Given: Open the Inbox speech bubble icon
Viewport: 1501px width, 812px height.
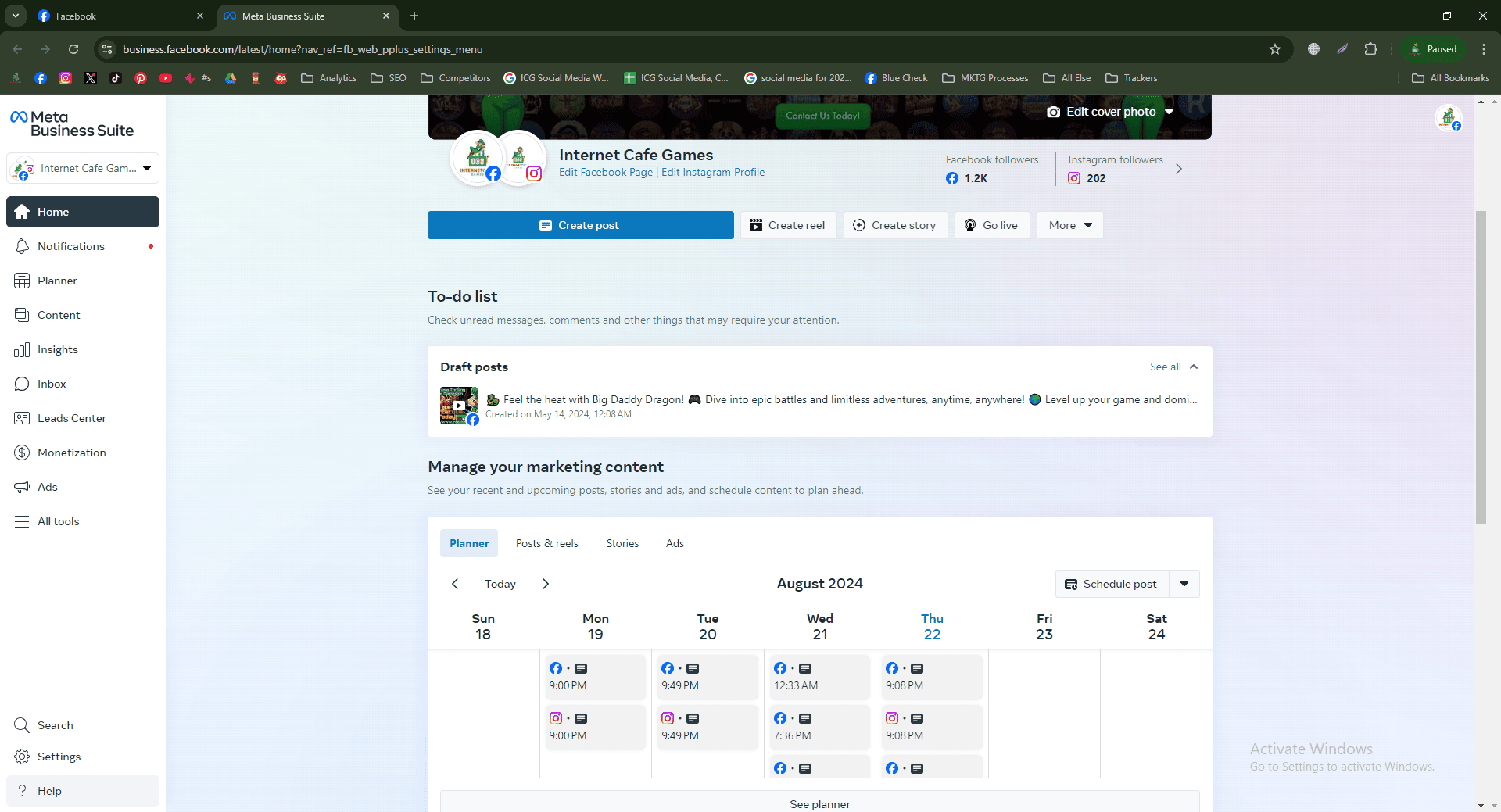Looking at the screenshot, I should (22, 384).
